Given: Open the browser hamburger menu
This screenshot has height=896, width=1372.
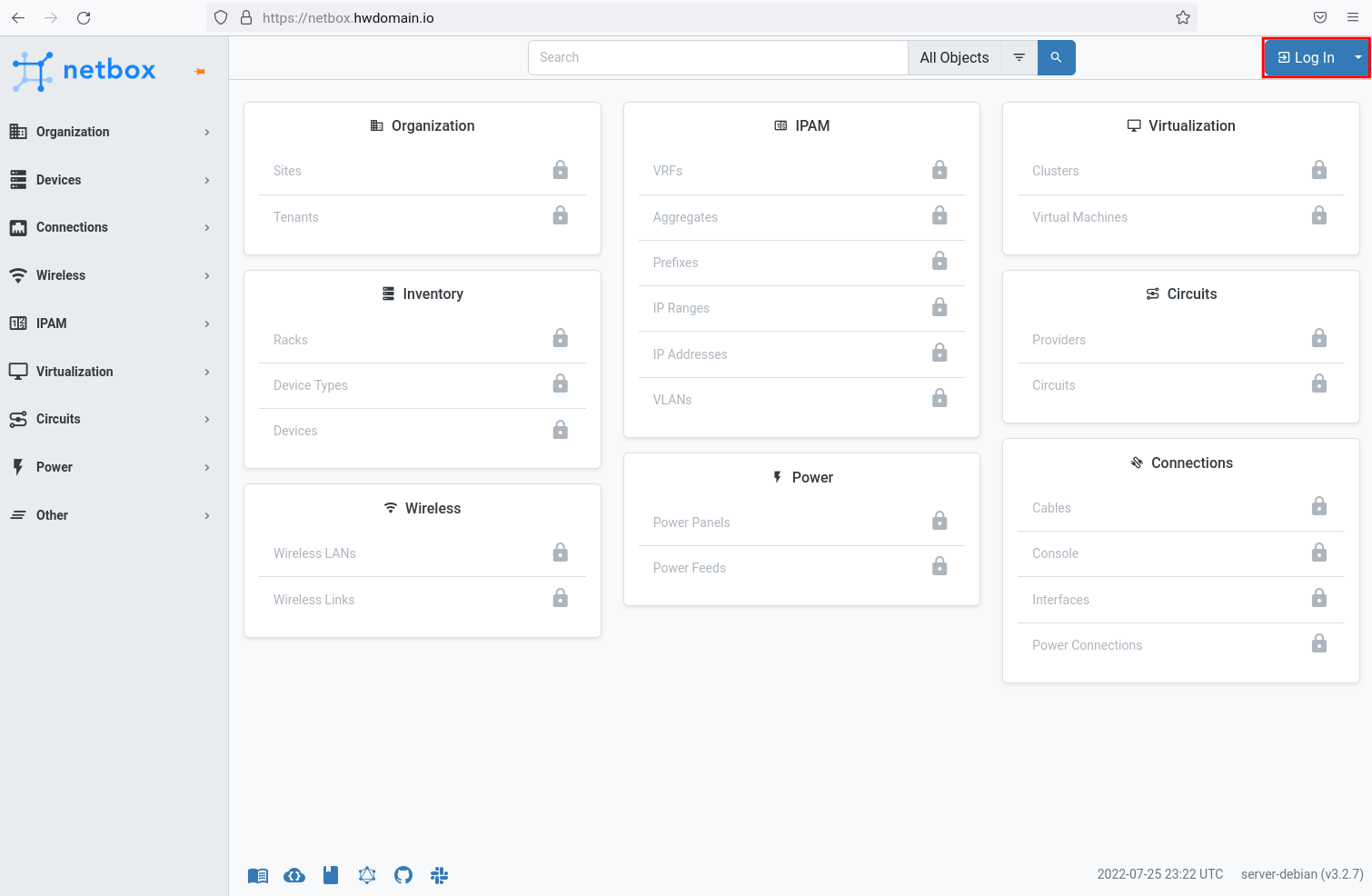Looking at the screenshot, I should (1353, 17).
